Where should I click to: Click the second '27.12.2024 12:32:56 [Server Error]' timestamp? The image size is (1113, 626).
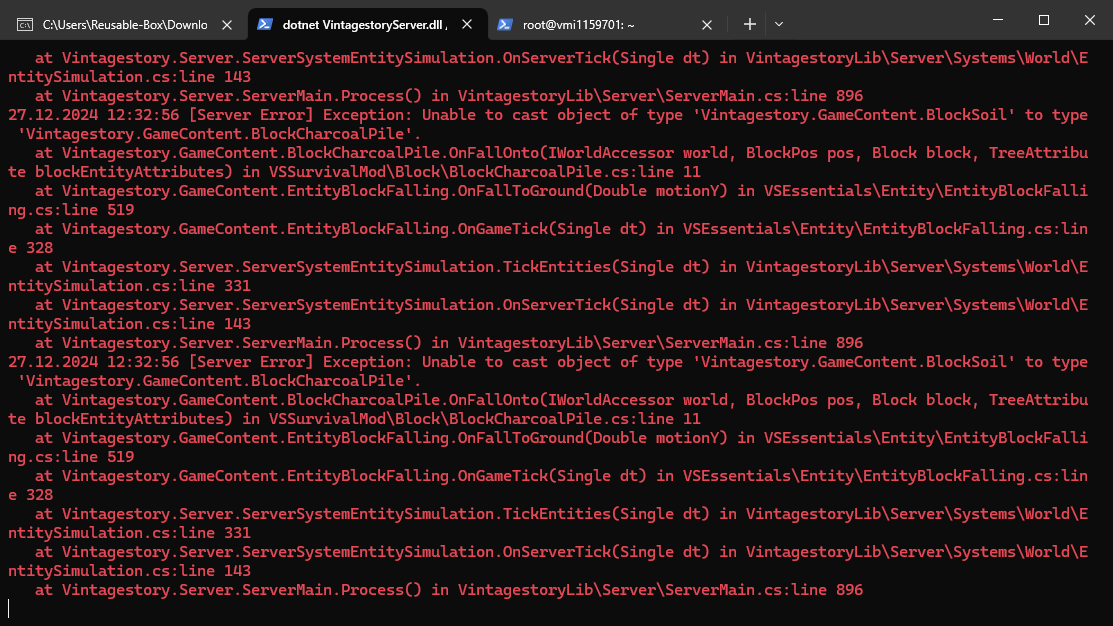pyautogui.click(x=94, y=362)
